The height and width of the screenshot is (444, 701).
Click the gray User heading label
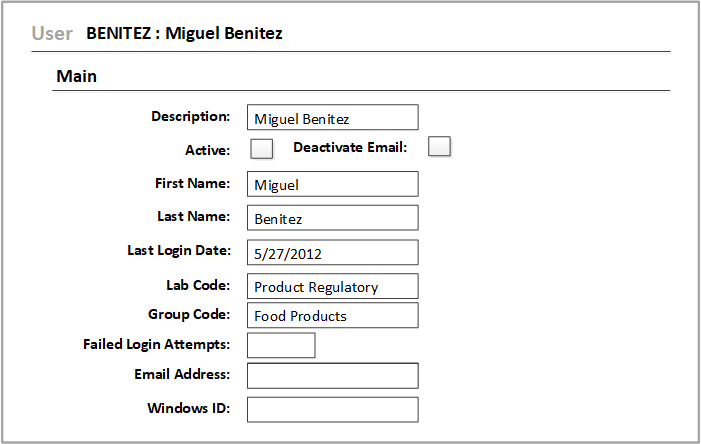(52, 33)
